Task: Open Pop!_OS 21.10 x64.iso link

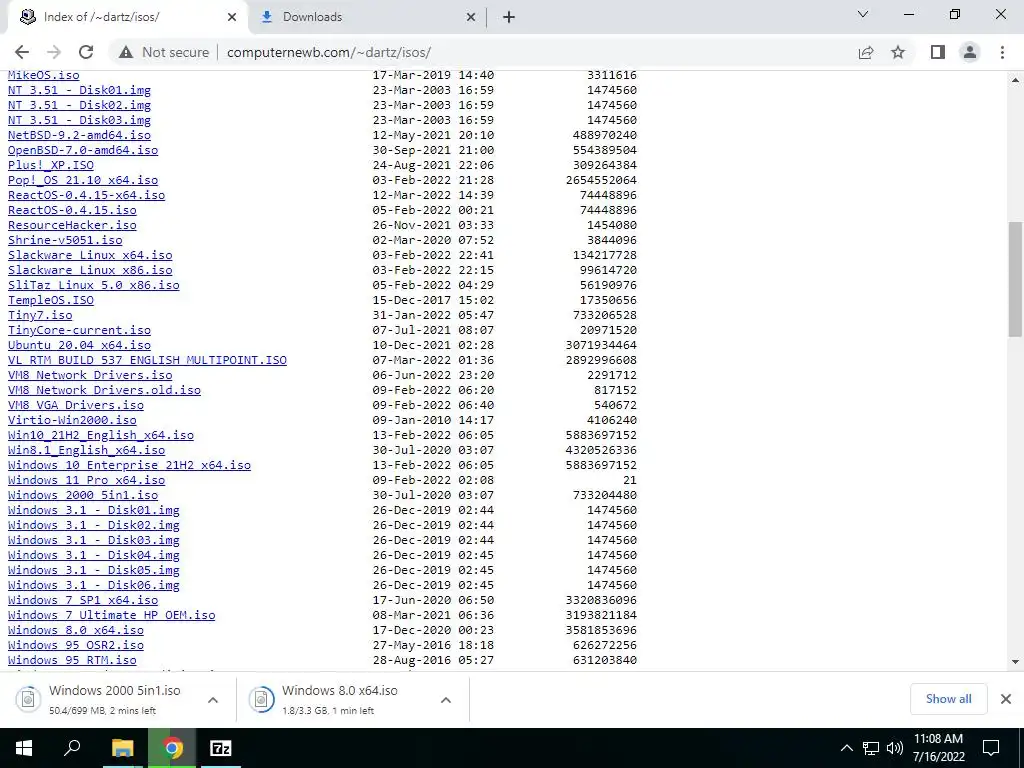Action: pos(83,180)
